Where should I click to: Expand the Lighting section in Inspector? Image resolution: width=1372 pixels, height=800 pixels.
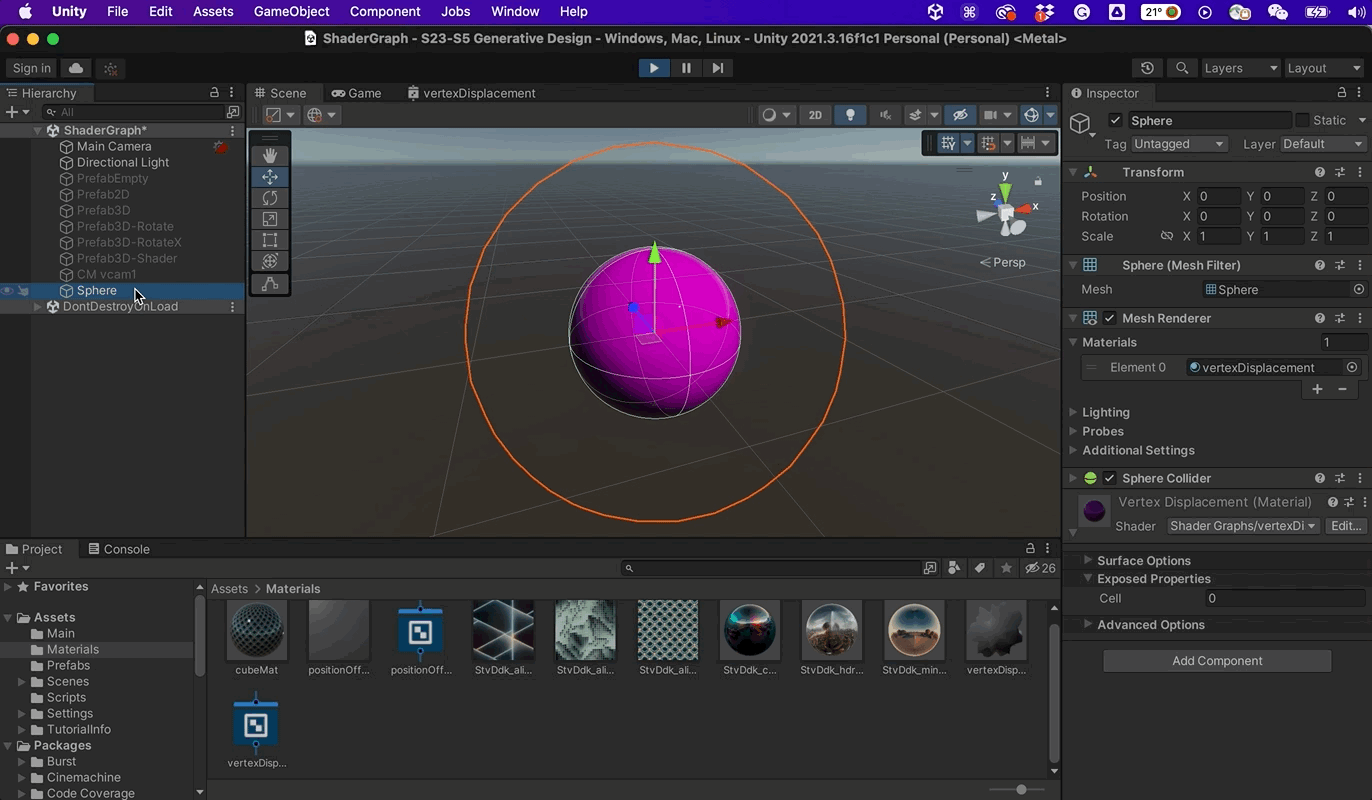1105,412
